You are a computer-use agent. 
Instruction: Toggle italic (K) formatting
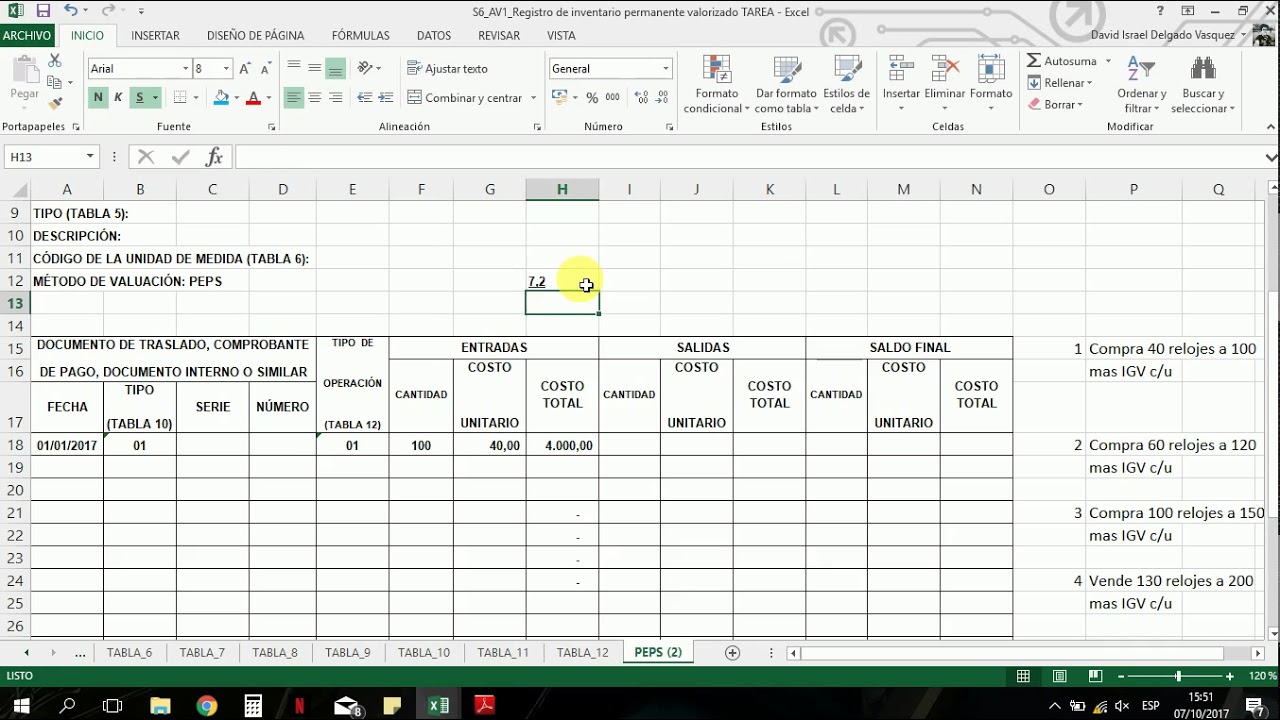click(x=118, y=97)
